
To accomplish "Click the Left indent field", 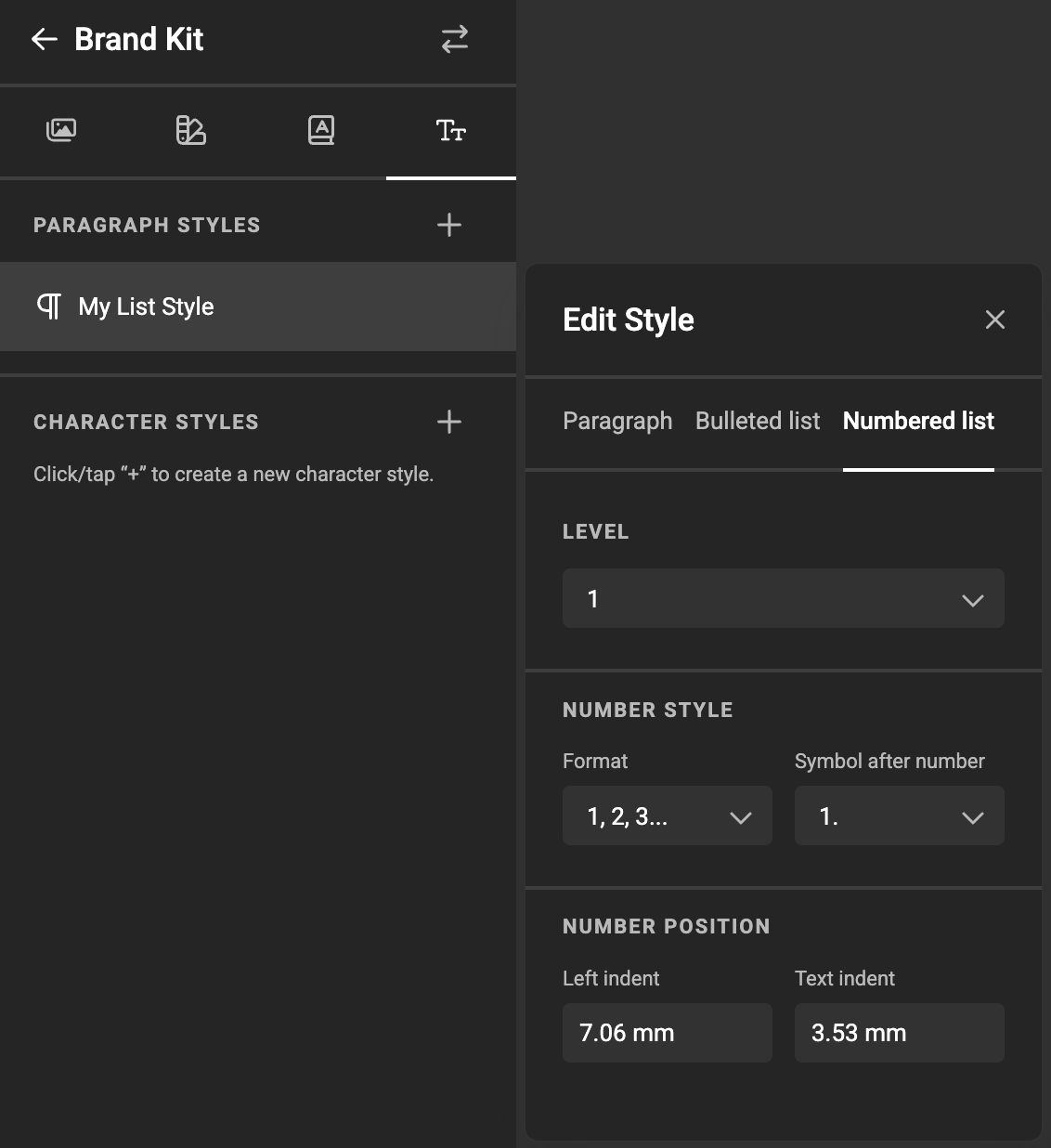I will click(667, 1033).
